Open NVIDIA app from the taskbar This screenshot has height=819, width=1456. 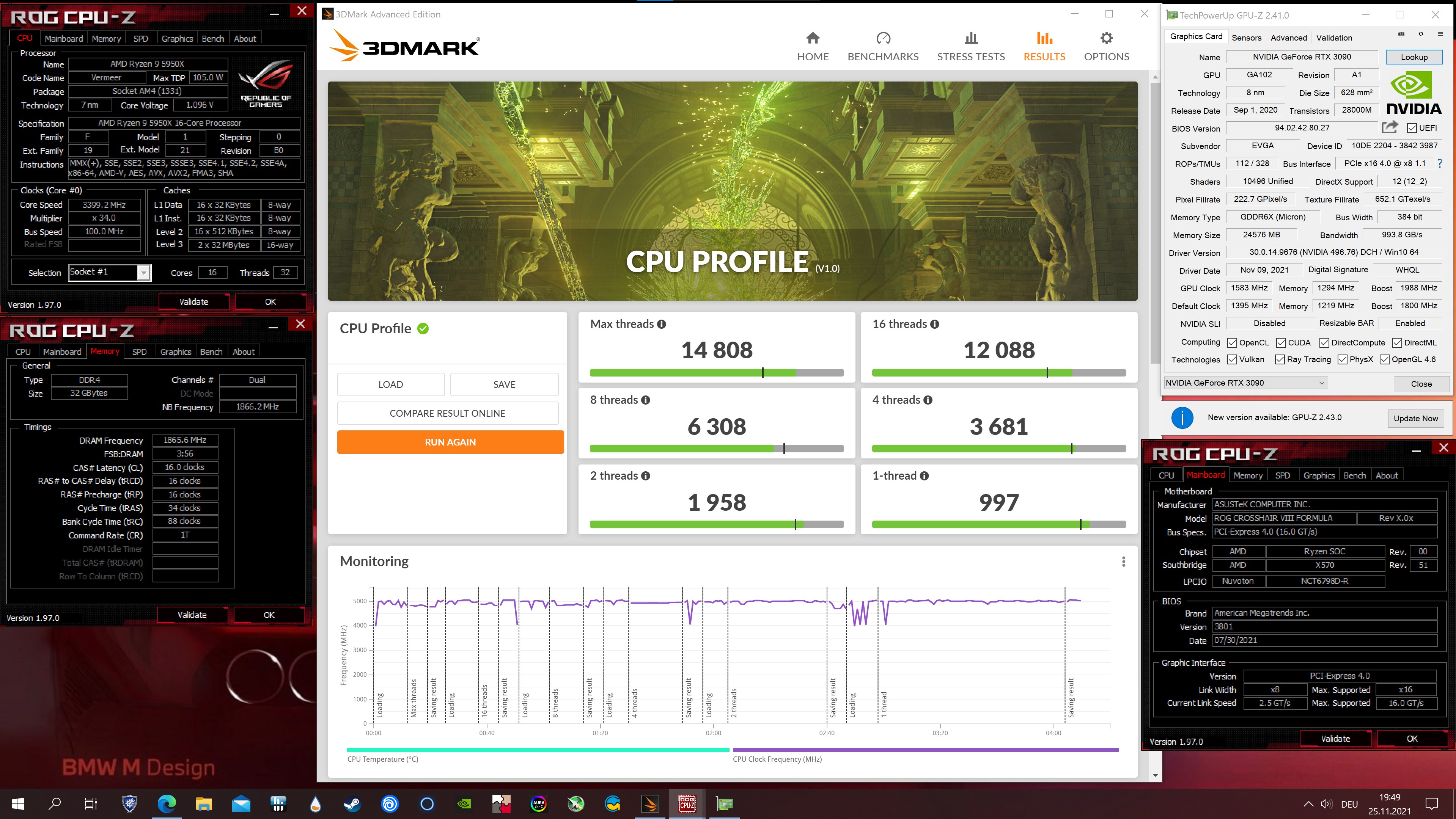click(464, 803)
